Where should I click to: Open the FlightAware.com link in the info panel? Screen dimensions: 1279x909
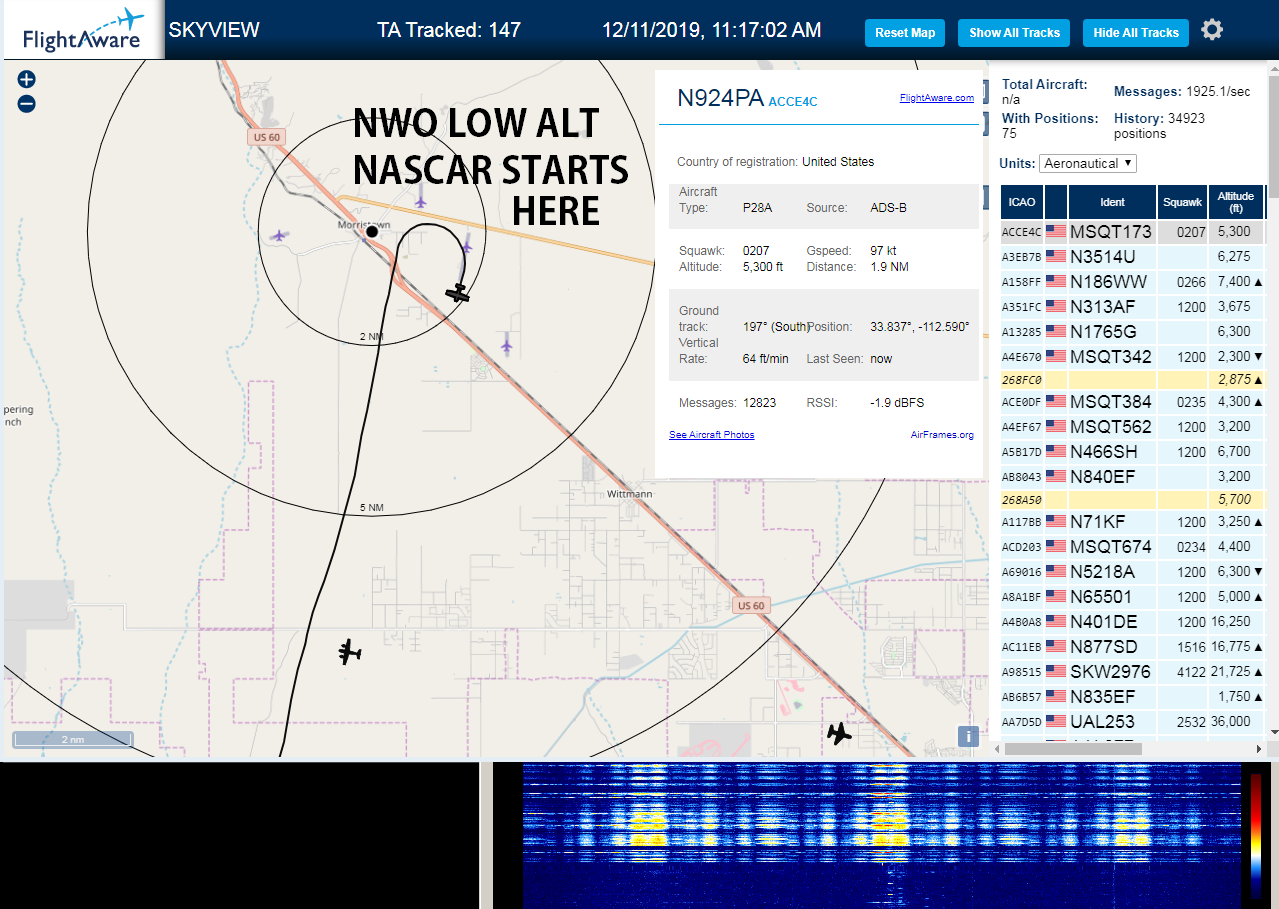(x=936, y=98)
